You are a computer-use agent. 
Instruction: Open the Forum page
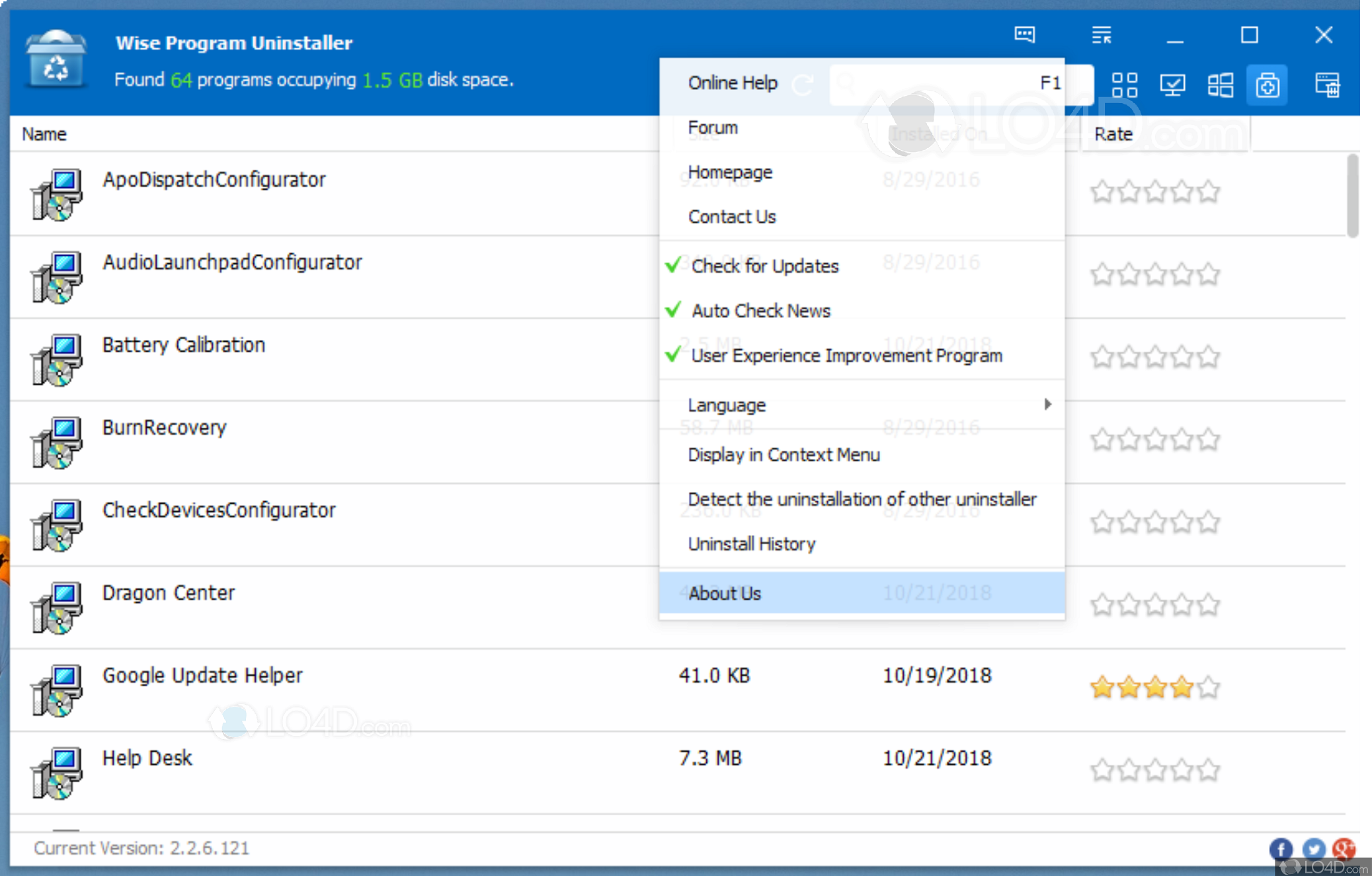tap(712, 128)
